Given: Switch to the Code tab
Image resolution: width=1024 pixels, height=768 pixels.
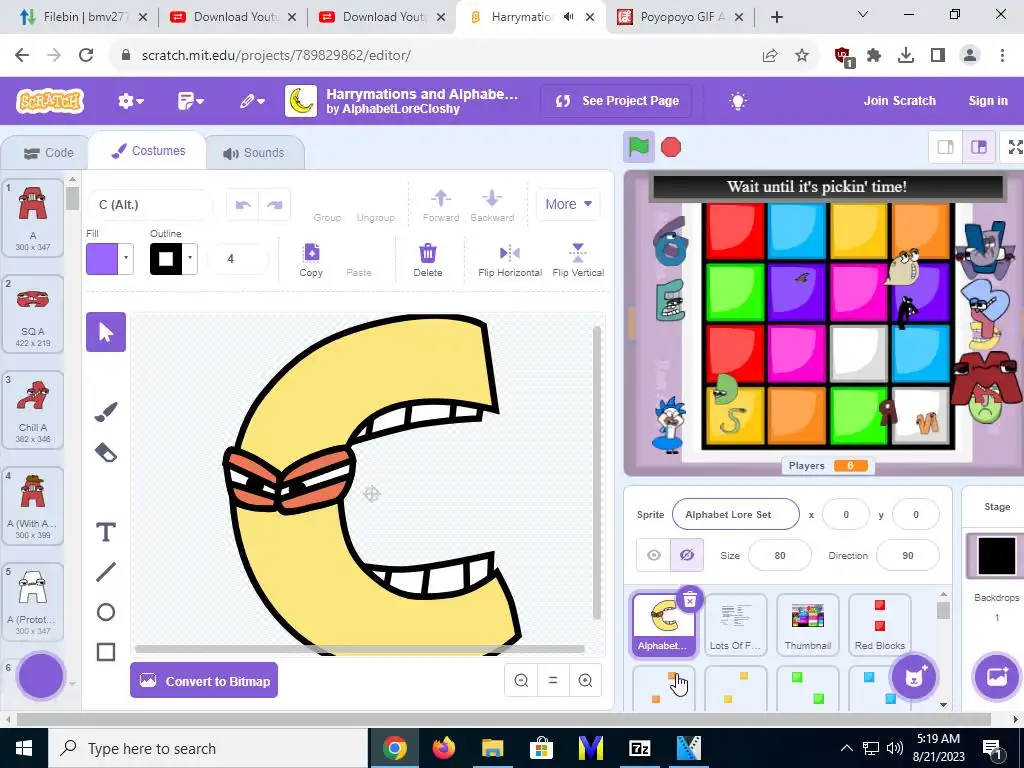Looking at the screenshot, I should [48, 153].
